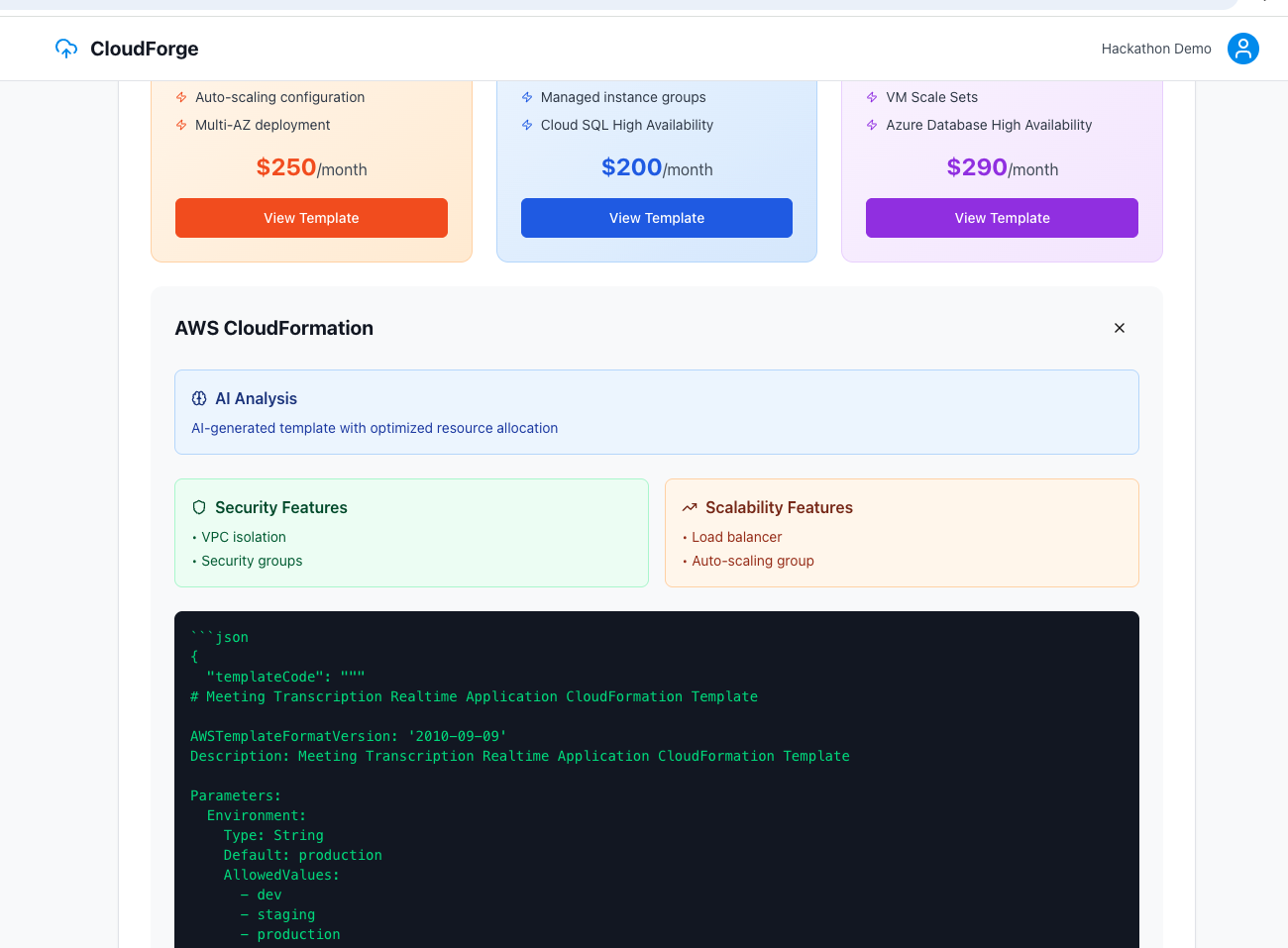Click the Auto-scaling configuration feature text
This screenshot has height=948, width=1288.
click(279, 97)
